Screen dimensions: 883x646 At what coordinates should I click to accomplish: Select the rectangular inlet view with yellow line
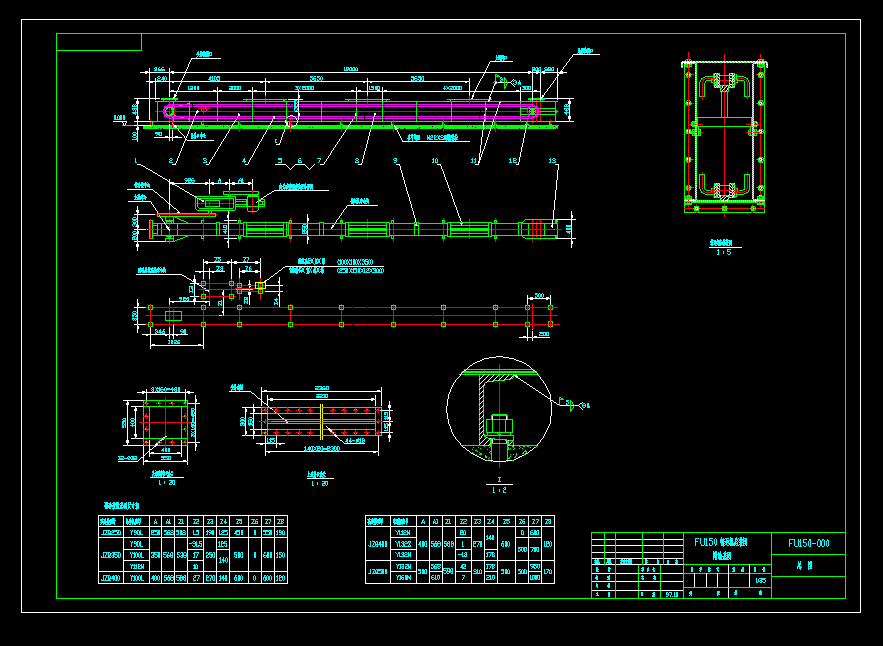(x=321, y=421)
